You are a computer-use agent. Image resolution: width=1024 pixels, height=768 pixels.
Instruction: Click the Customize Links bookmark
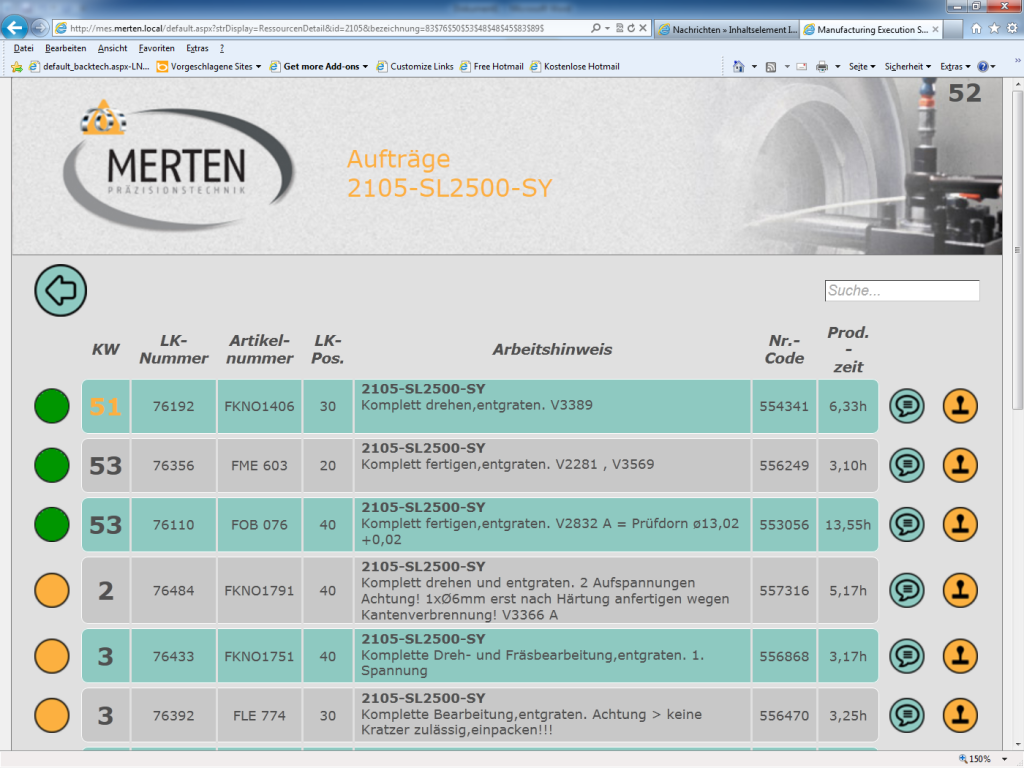click(421, 67)
